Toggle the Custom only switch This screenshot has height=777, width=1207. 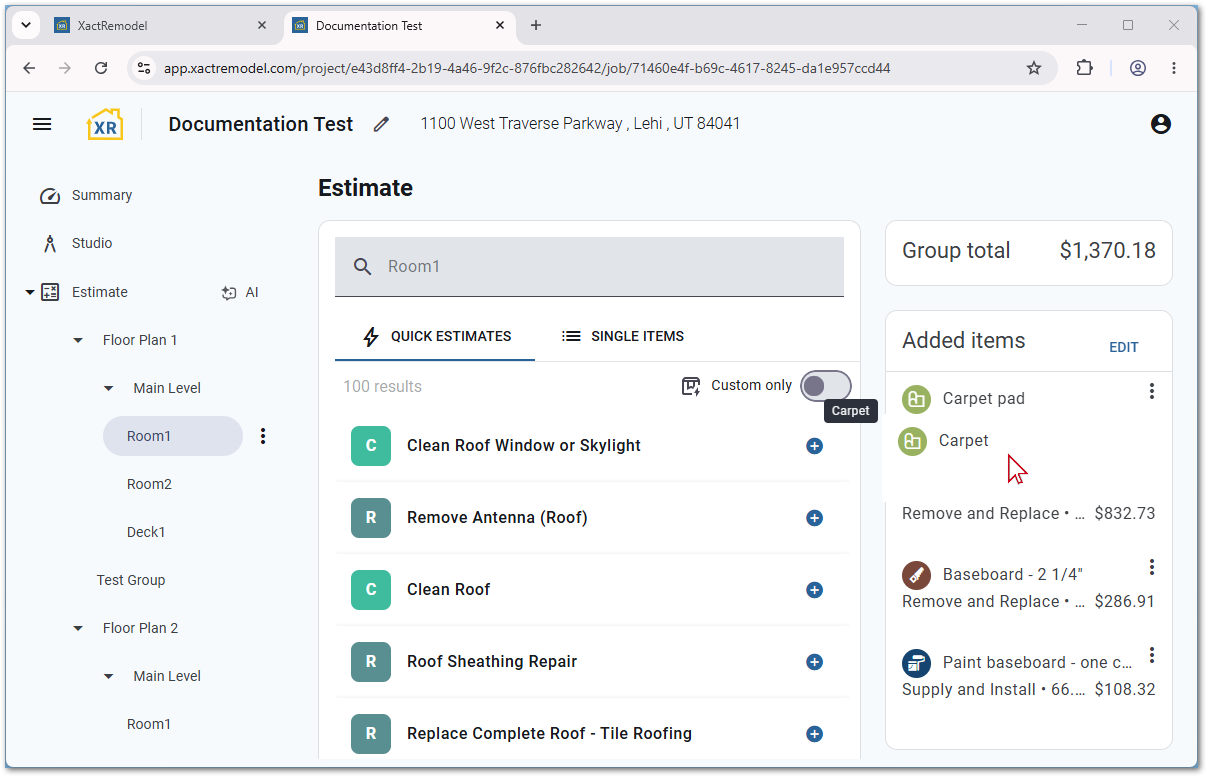coord(826,386)
